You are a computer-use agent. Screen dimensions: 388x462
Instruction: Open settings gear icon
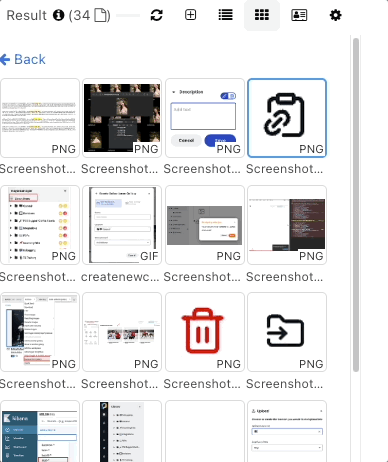point(335,15)
